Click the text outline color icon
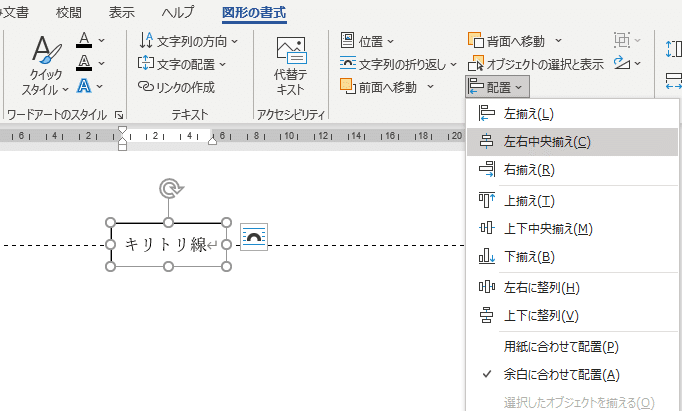The width and height of the screenshot is (682, 411). click(84, 63)
